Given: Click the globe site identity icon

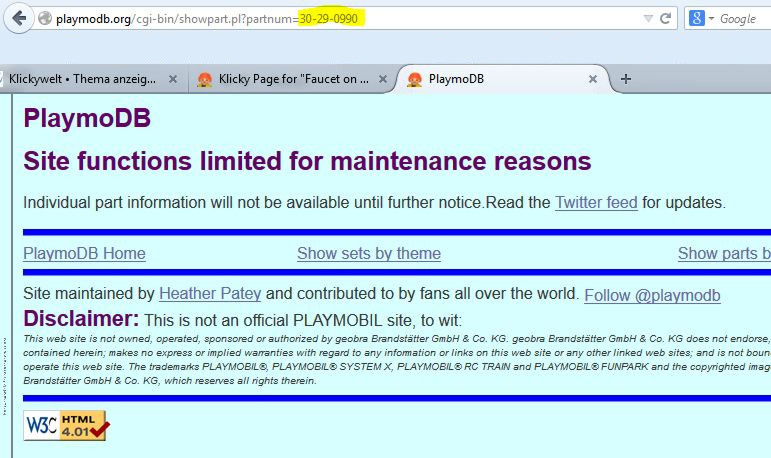Looking at the screenshot, I should coord(45,19).
